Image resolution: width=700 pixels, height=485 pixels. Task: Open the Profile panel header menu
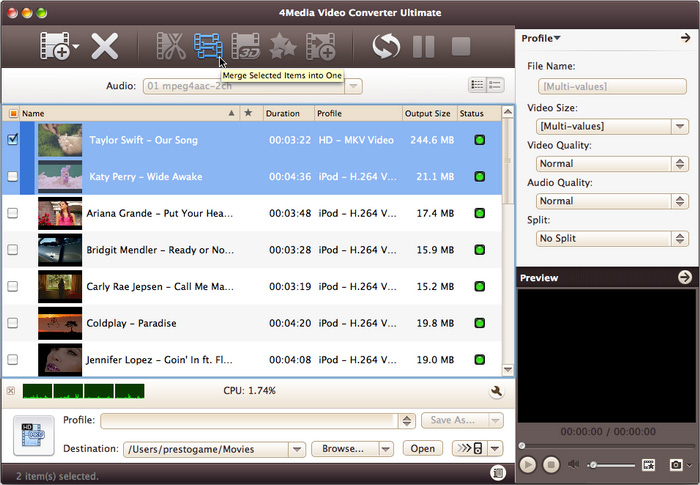pos(541,38)
